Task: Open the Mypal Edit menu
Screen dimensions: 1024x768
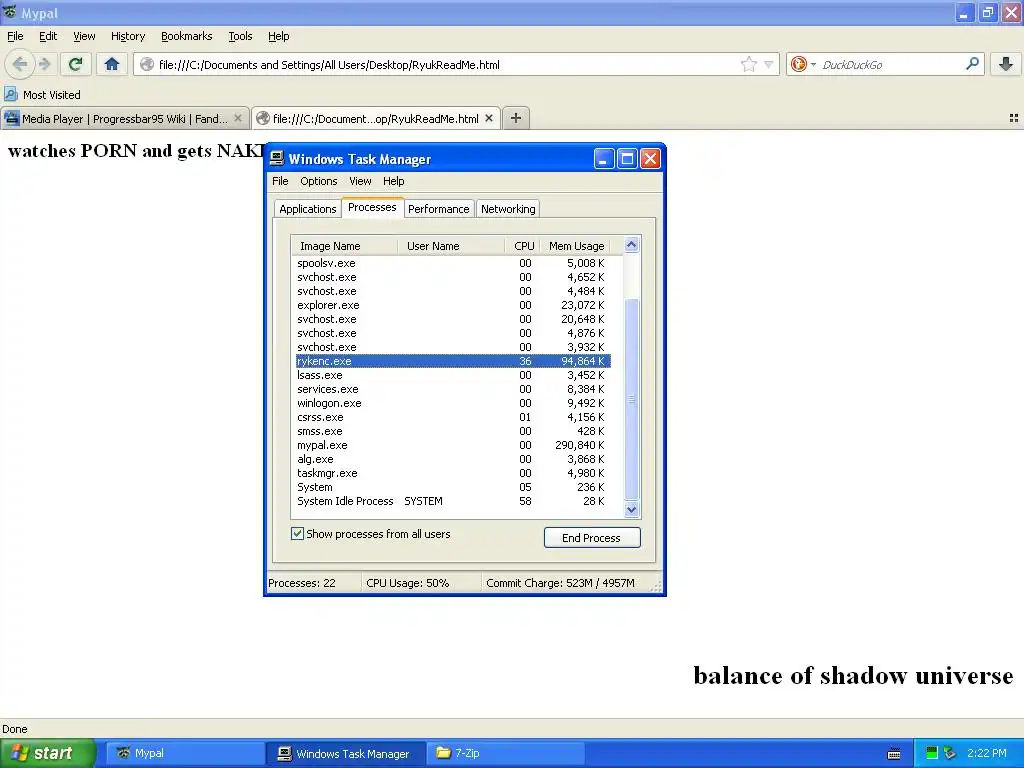Action: tap(48, 36)
